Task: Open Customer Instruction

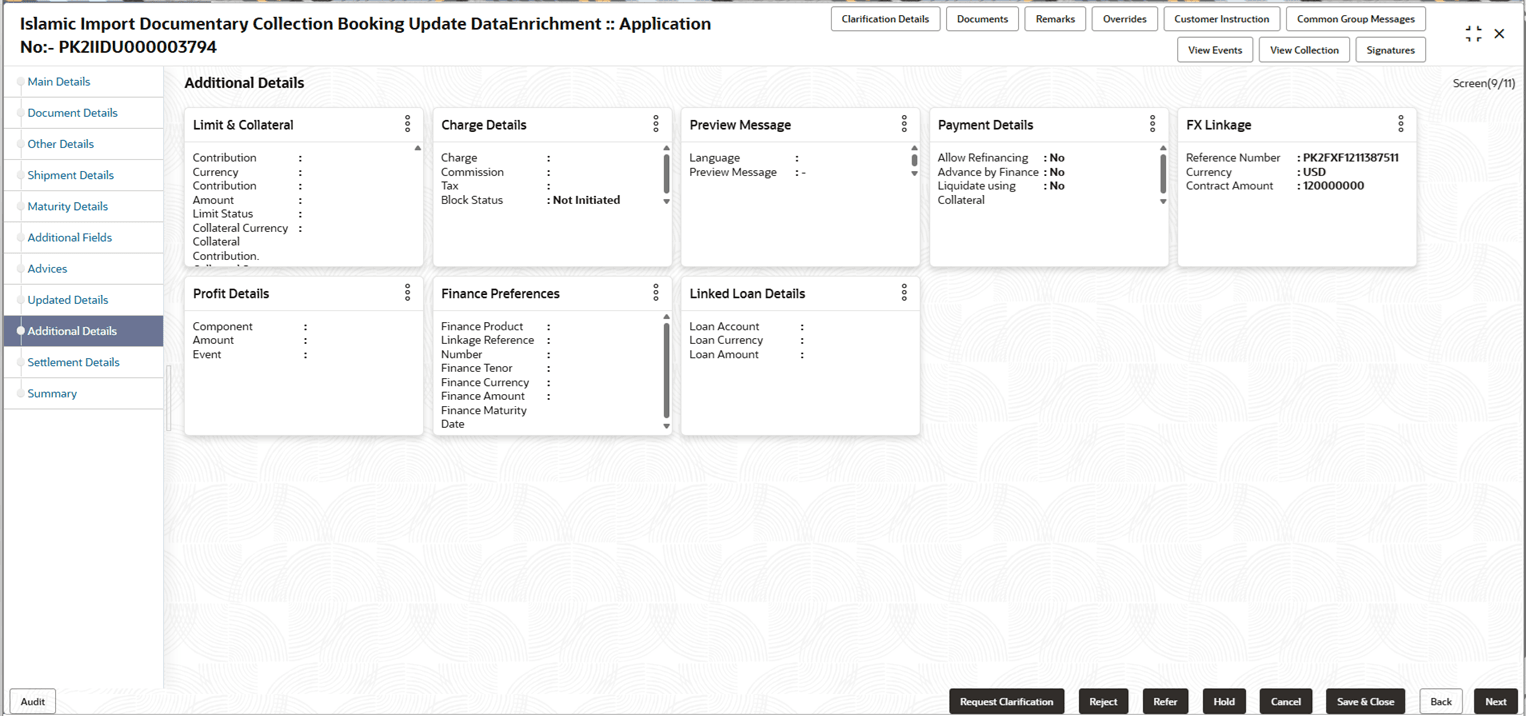Action: pos(1222,19)
